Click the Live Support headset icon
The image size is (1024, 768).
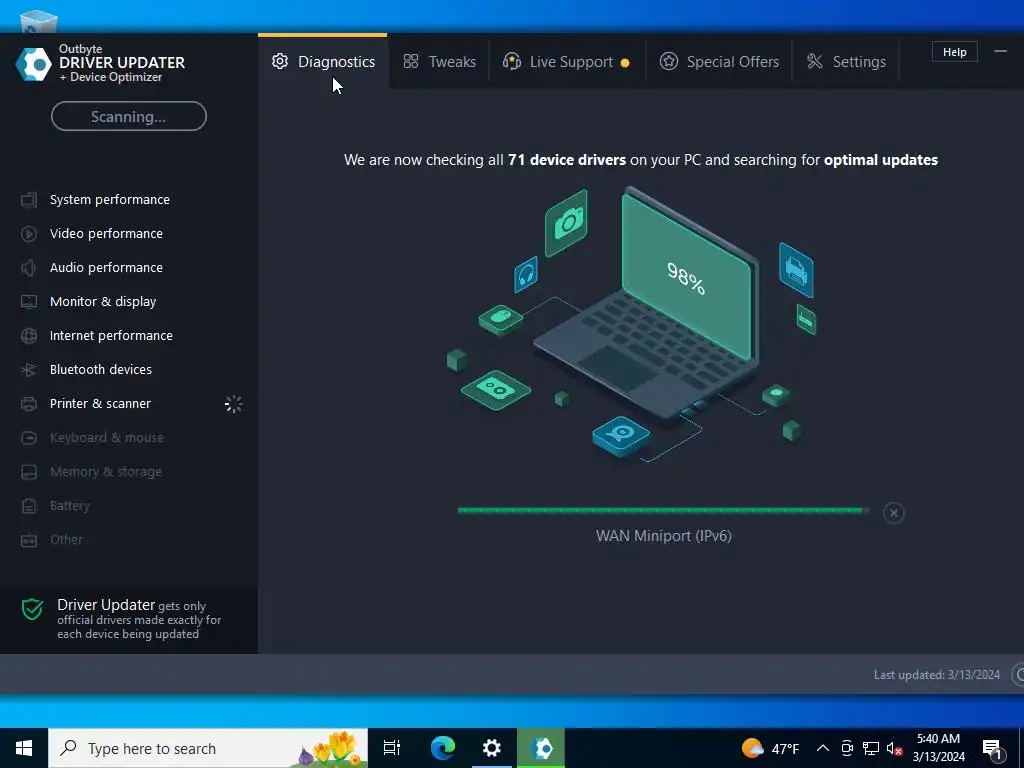511,61
